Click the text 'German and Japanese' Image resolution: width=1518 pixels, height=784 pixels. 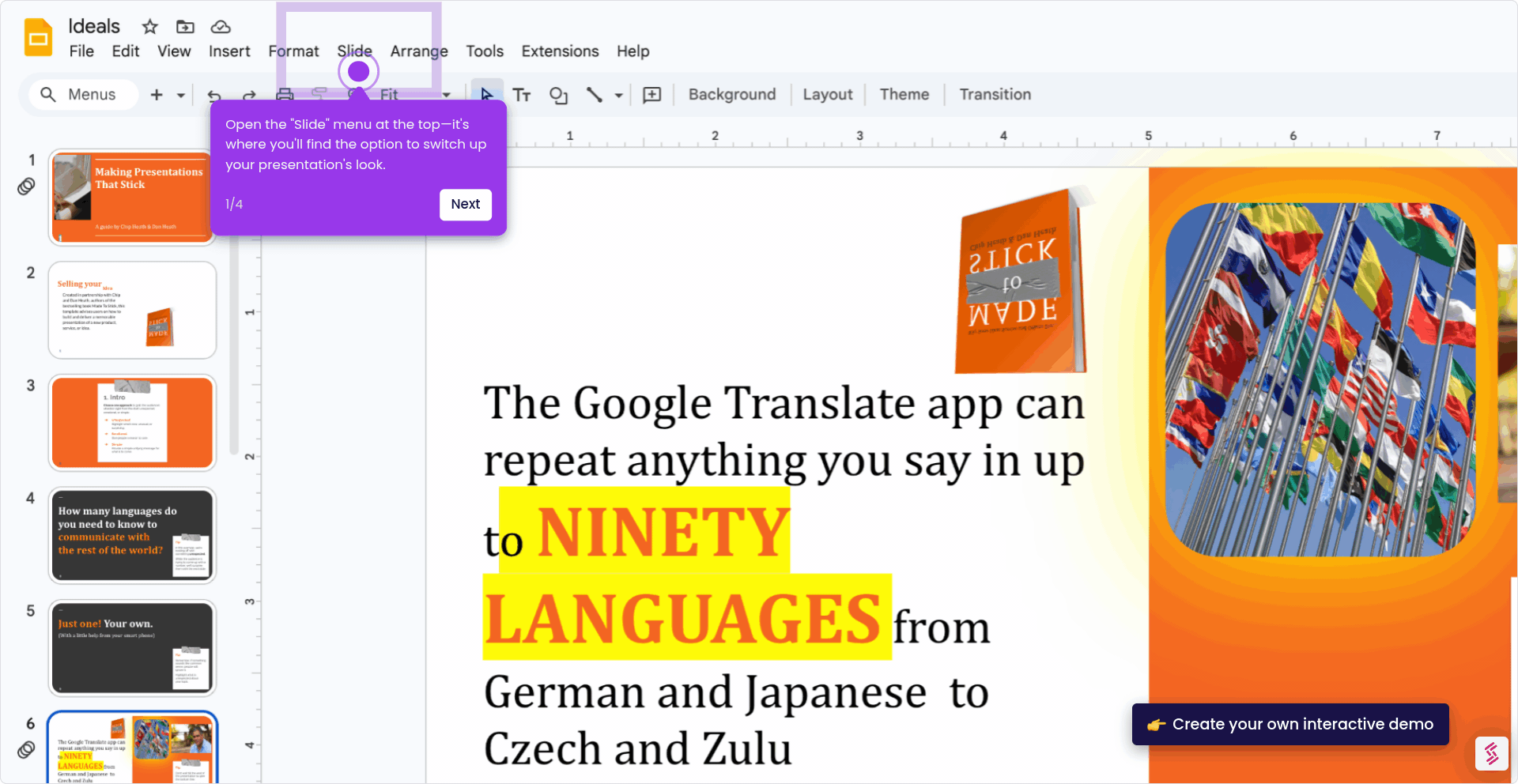click(x=704, y=692)
